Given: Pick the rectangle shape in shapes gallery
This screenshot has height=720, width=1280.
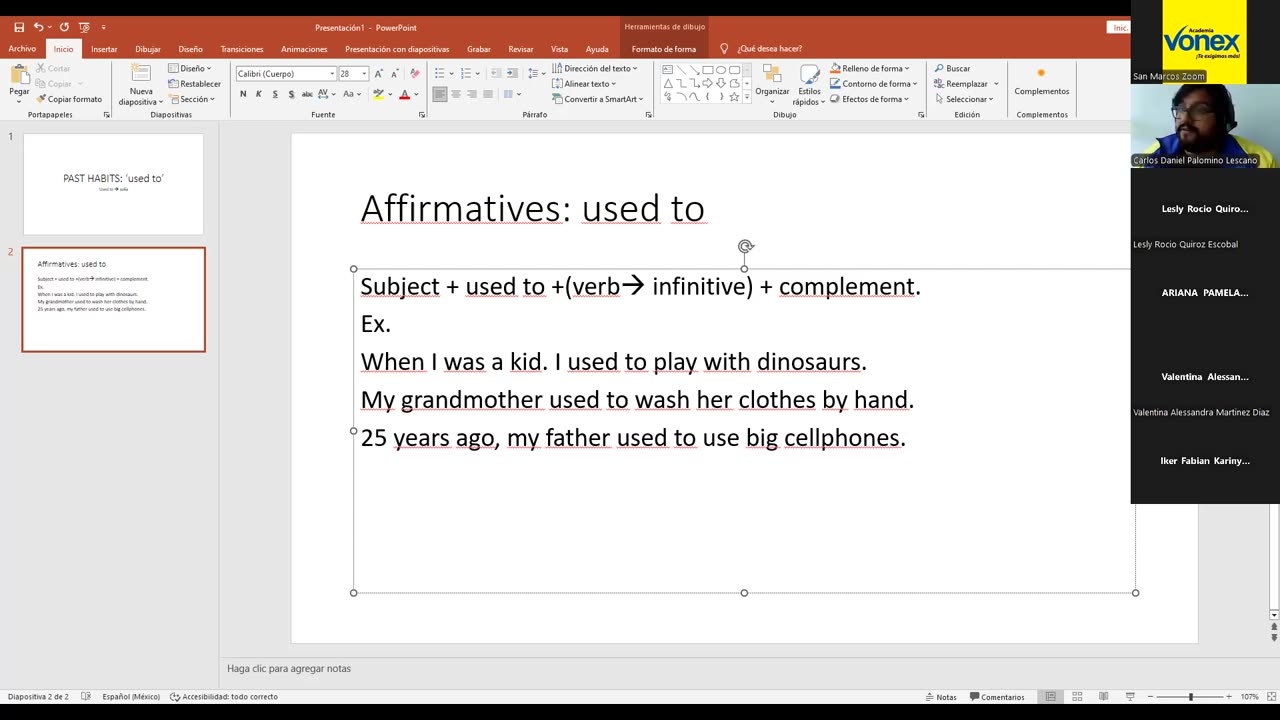Looking at the screenshot, I should 708,70.
